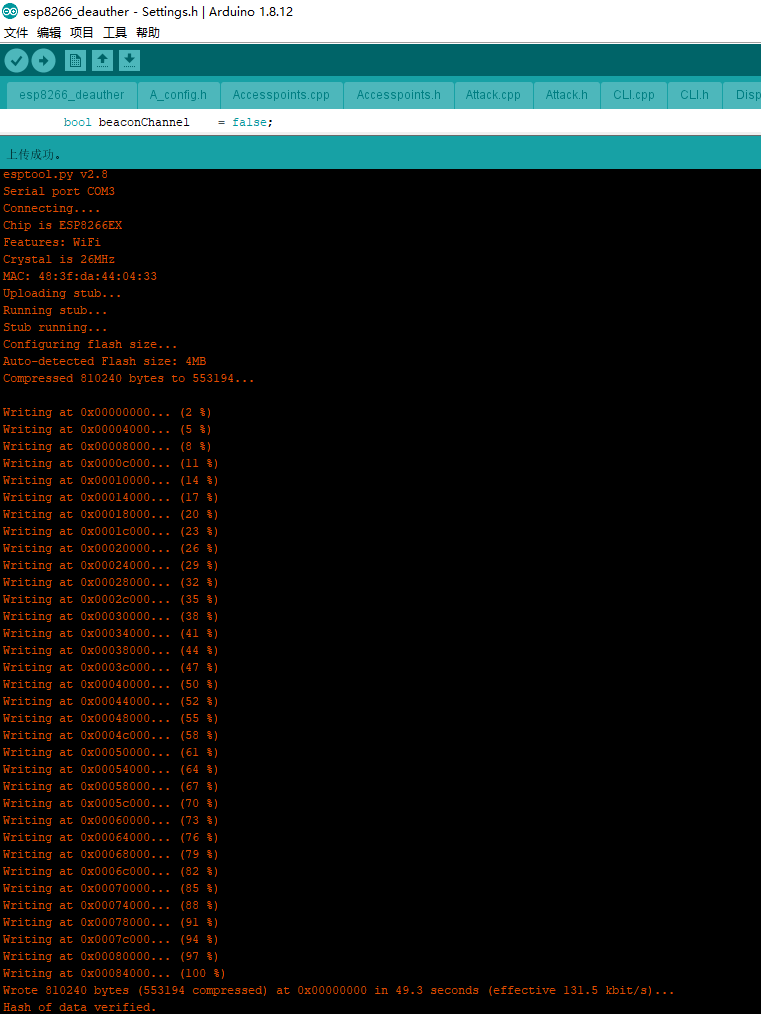
Task: Open the CLI.cpp tab
Action: [634, 95]
